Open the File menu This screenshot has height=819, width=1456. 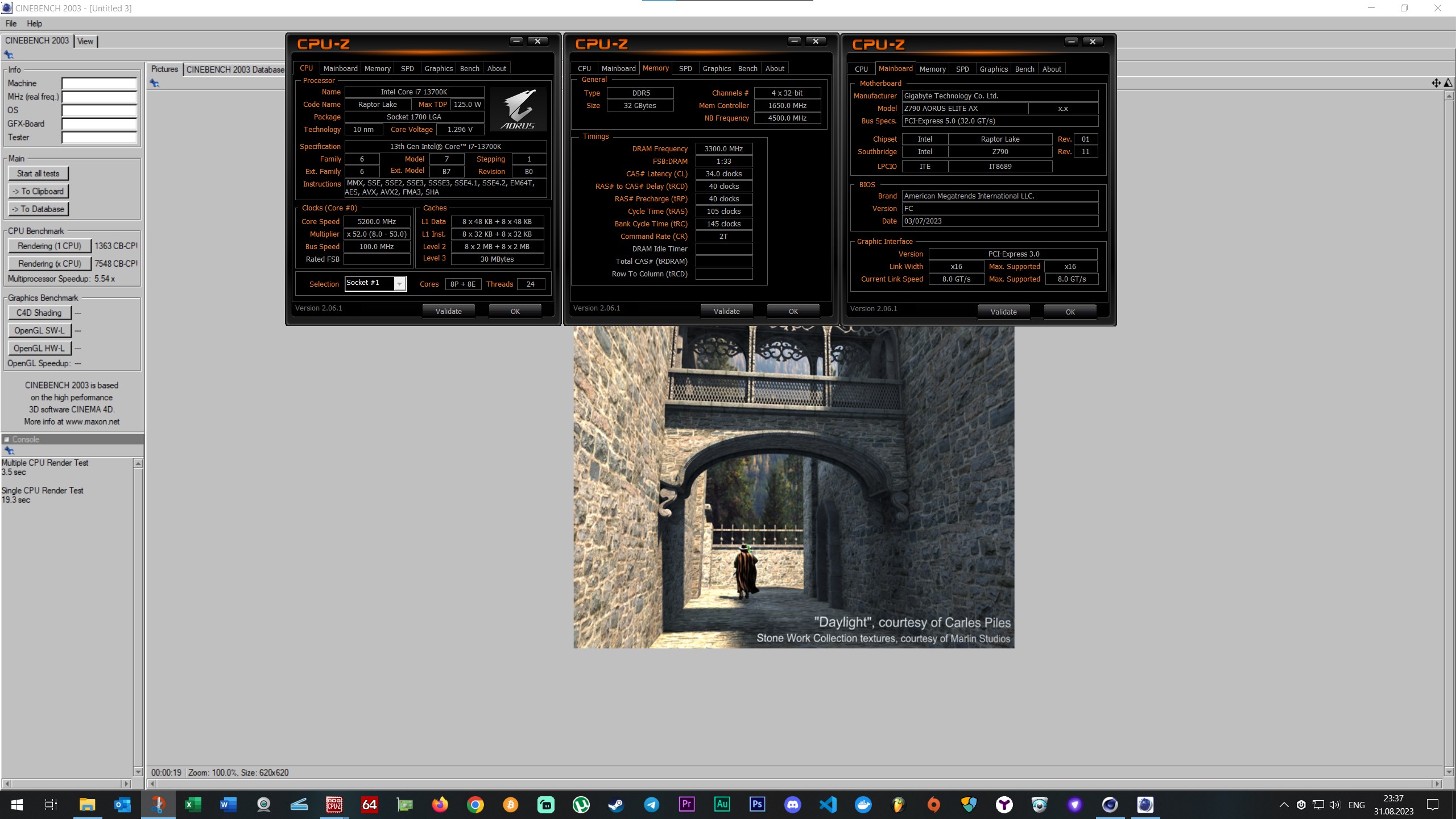point(11,23)
